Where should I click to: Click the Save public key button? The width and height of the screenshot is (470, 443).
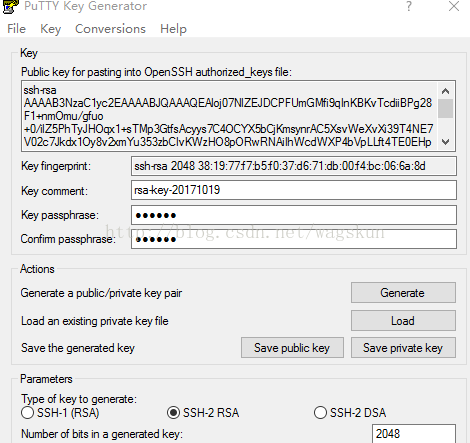[292, 348]
